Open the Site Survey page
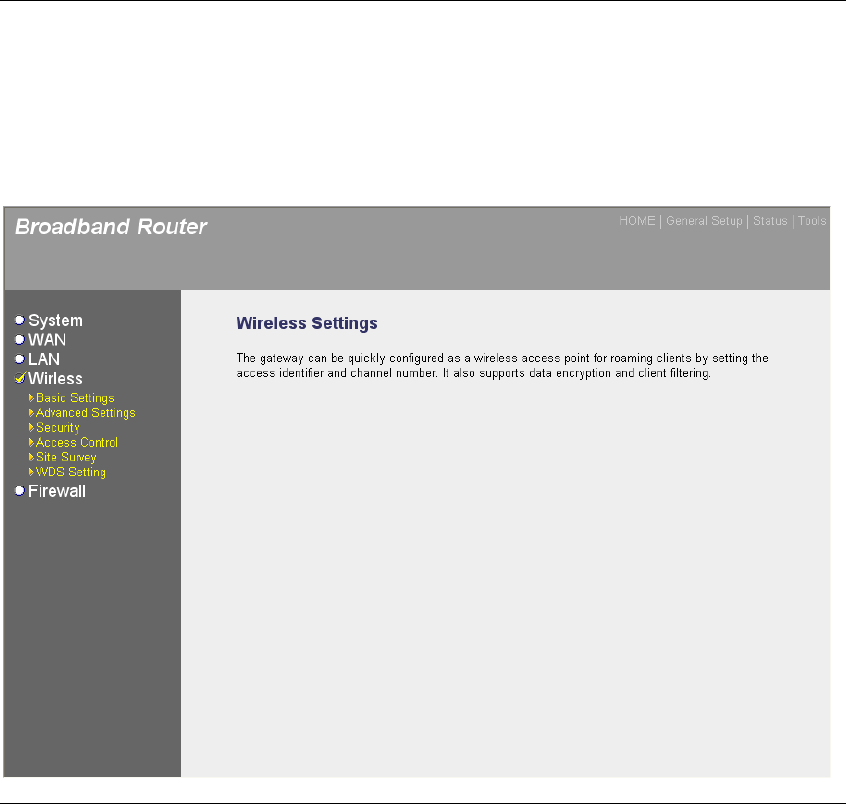 tap(66, 457)
